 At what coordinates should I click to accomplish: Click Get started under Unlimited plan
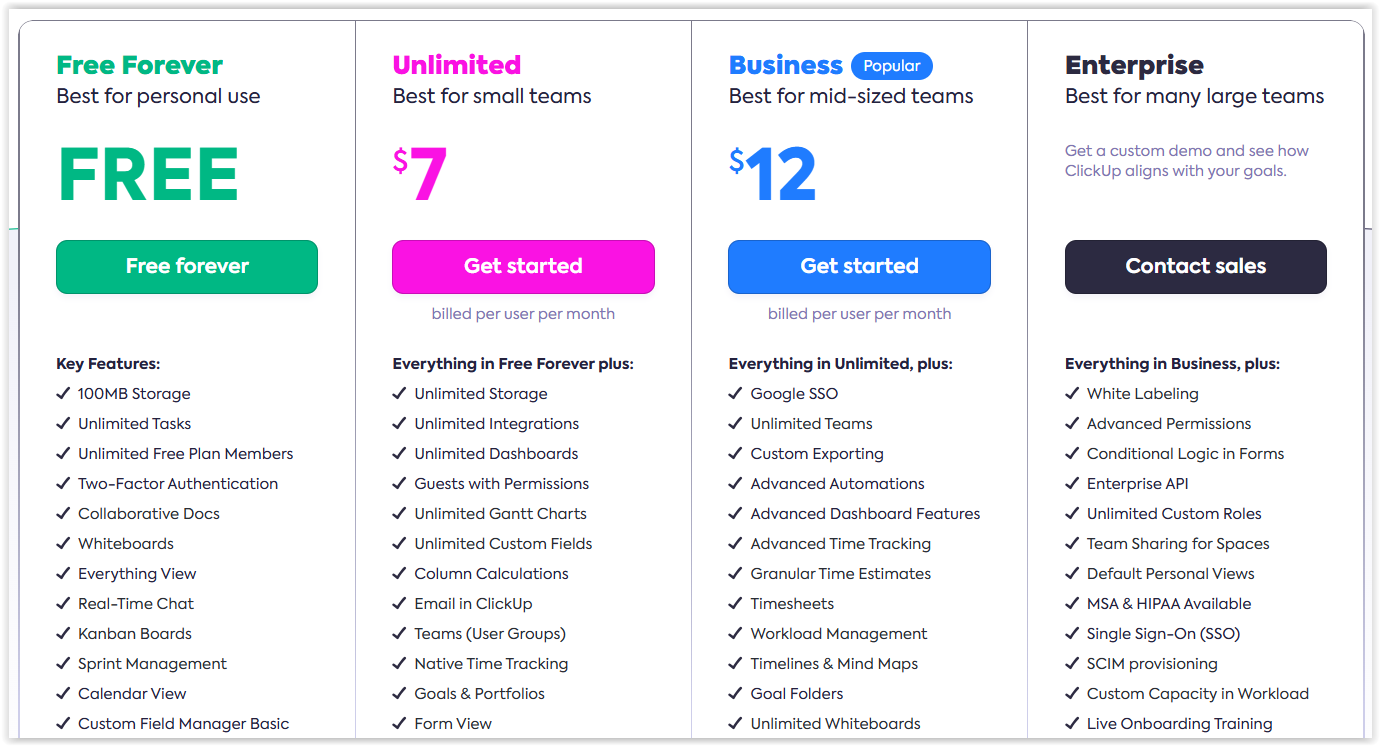pos(523,266)
